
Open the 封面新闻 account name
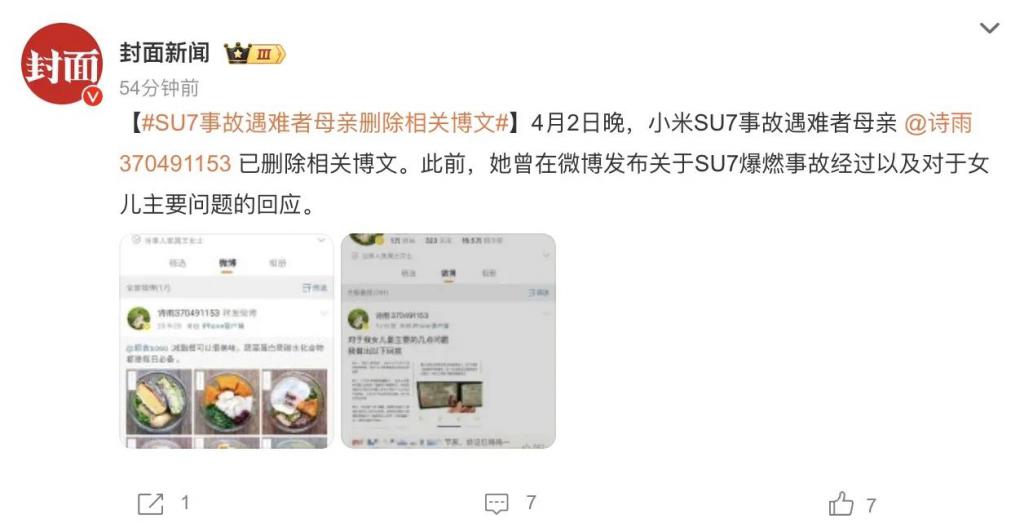pos(165,53)
